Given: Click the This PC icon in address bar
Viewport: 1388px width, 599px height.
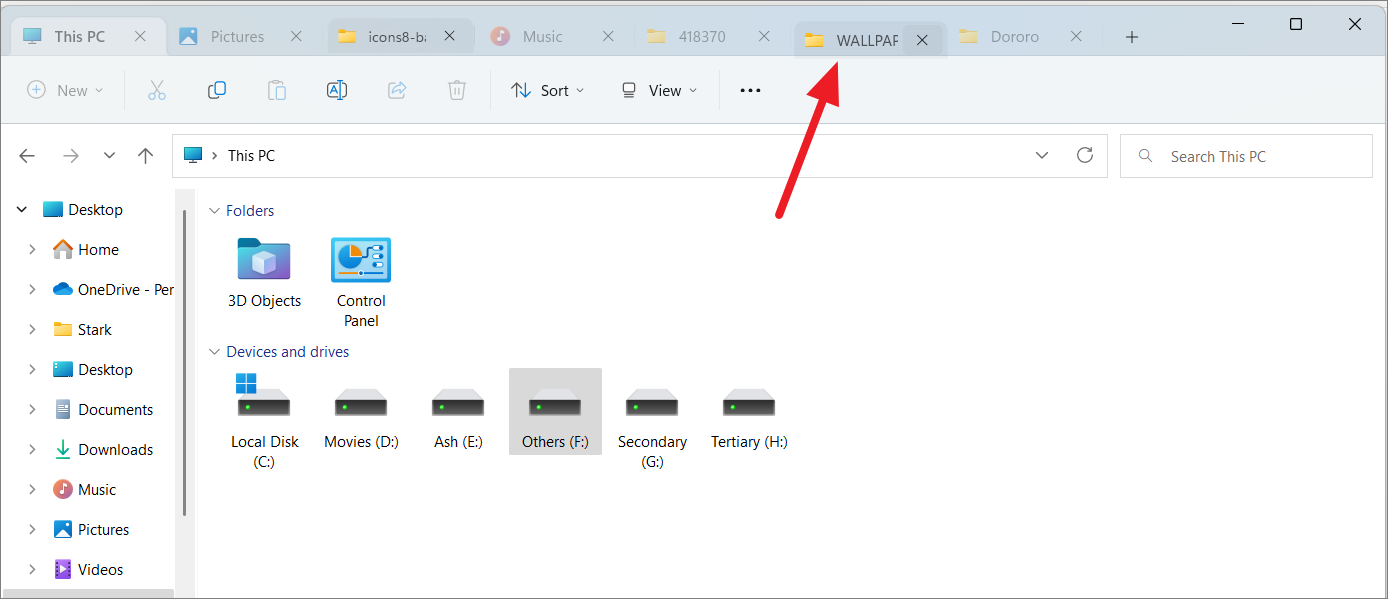Looking at the screenshot, I should click(x=193, y=155).
